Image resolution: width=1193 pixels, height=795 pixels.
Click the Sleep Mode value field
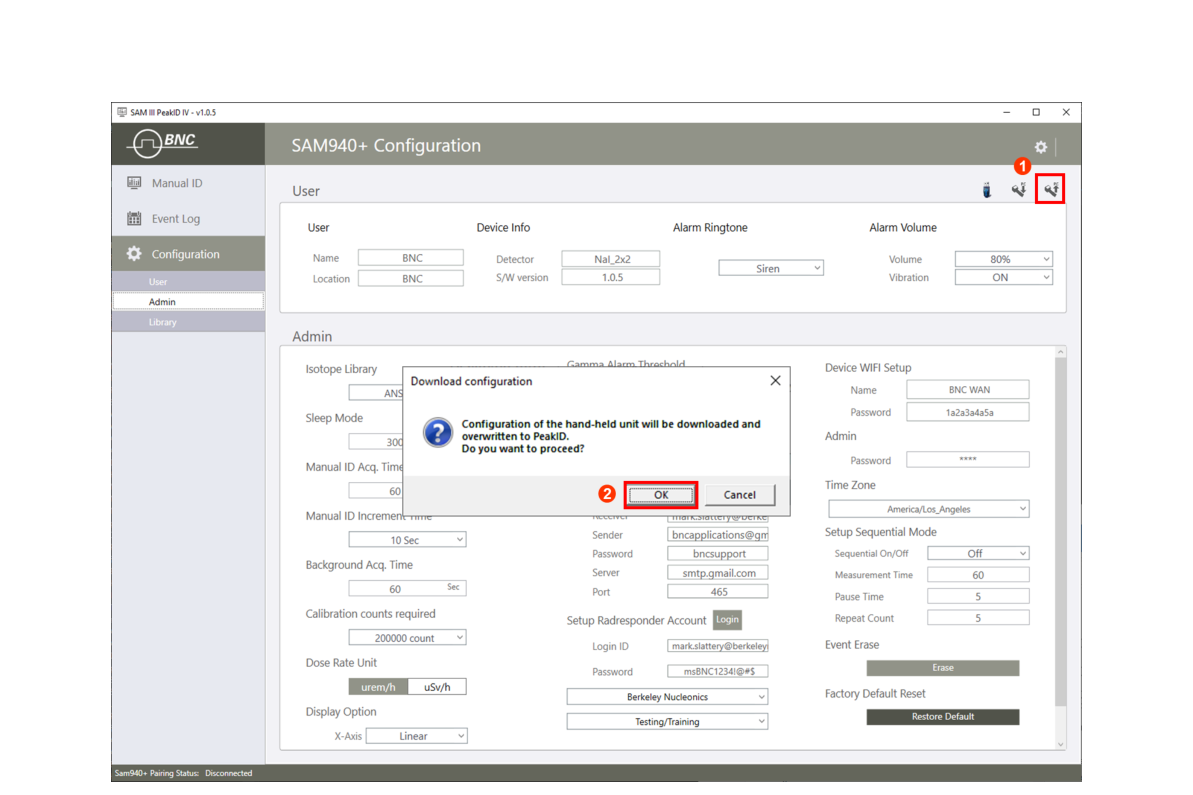(x=376, y=441)
